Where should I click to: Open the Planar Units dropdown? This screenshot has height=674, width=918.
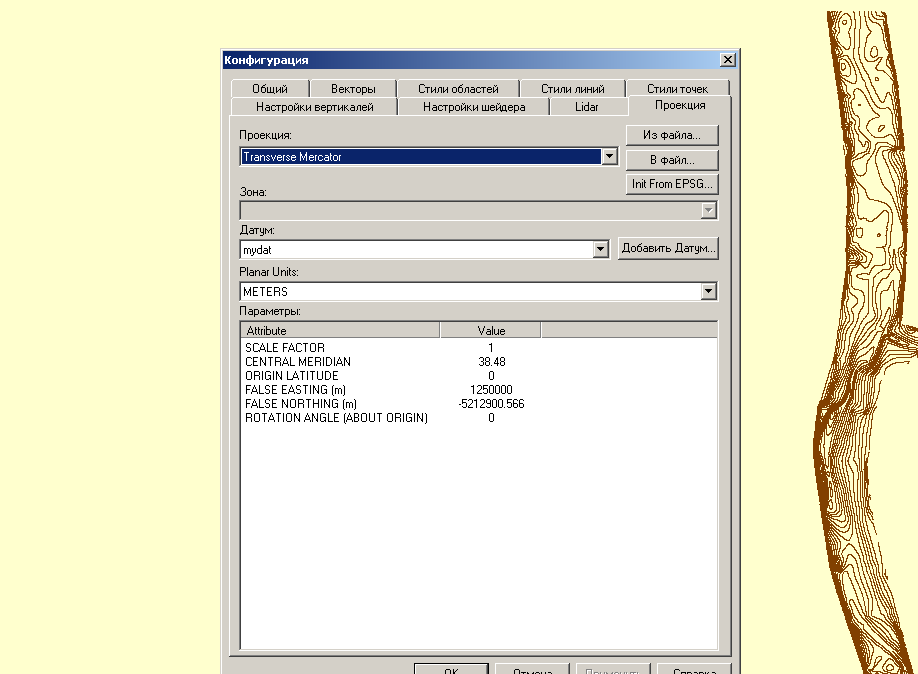point(708,292)
